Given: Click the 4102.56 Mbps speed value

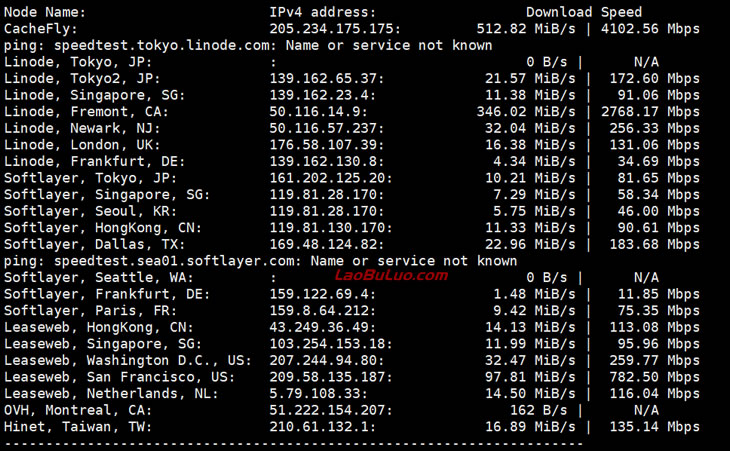Looking at the screenshot, I should (650, 29).
